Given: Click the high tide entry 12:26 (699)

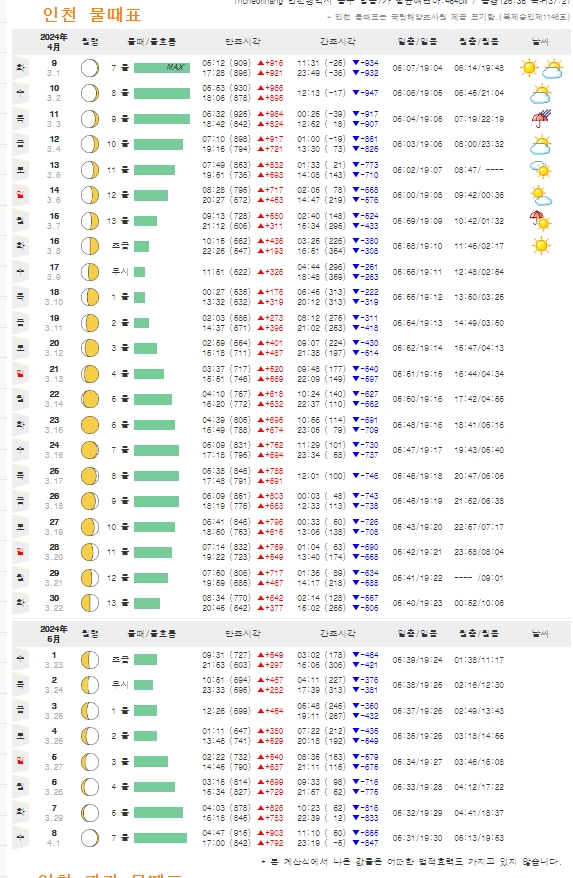Looking at the screenshot, I should tap(226, 711).
